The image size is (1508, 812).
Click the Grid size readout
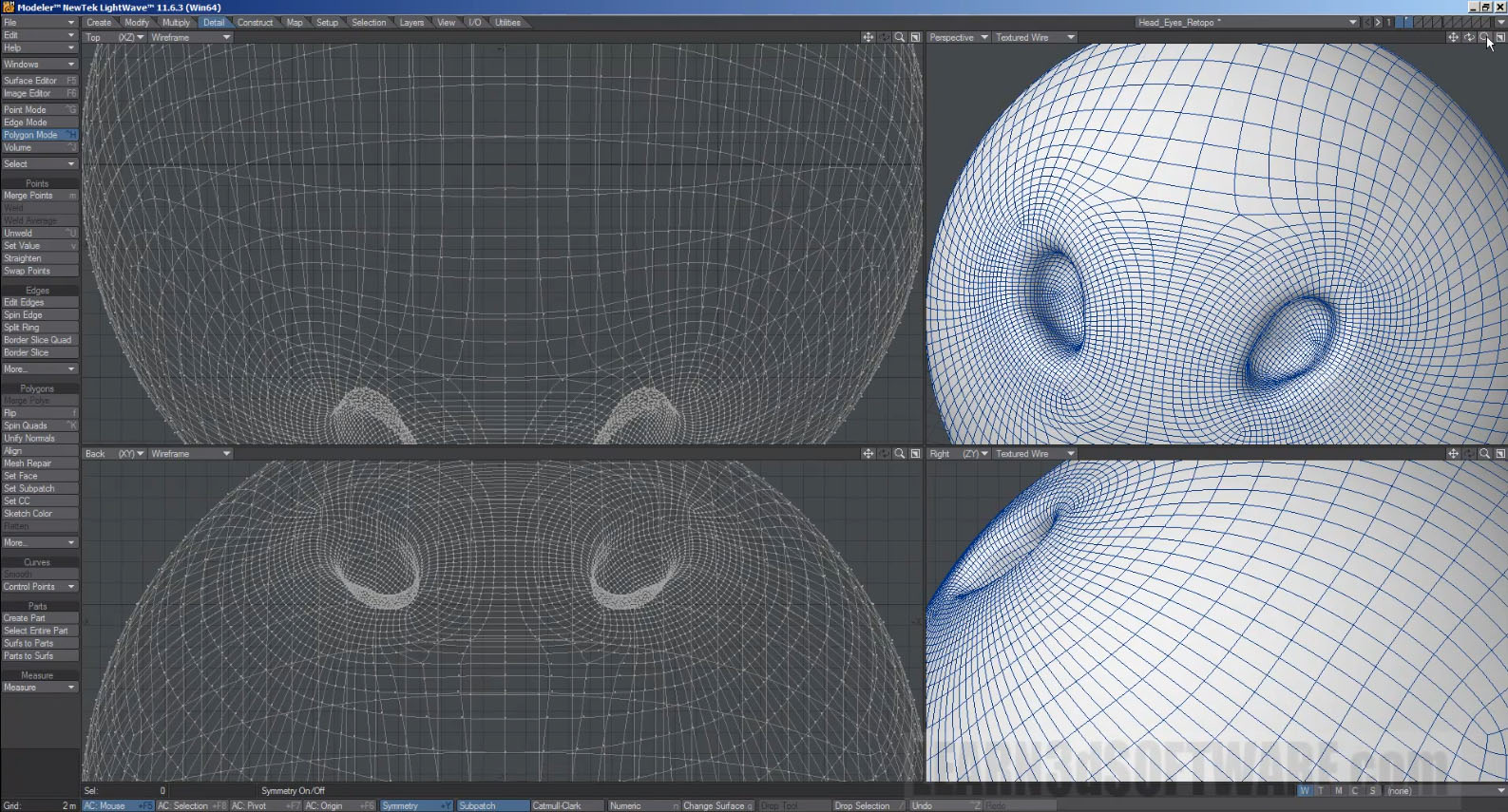[40, 806]
